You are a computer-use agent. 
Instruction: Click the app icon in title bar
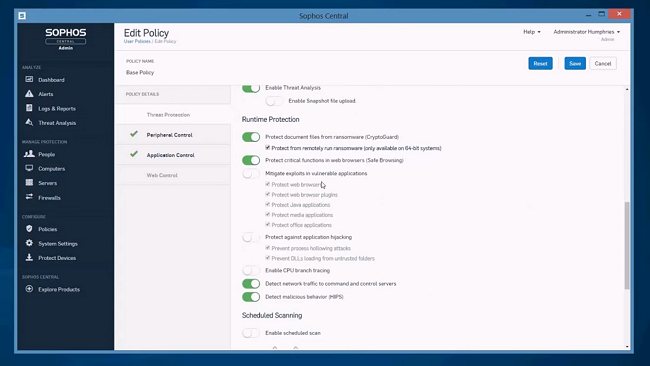coord(22,16)
